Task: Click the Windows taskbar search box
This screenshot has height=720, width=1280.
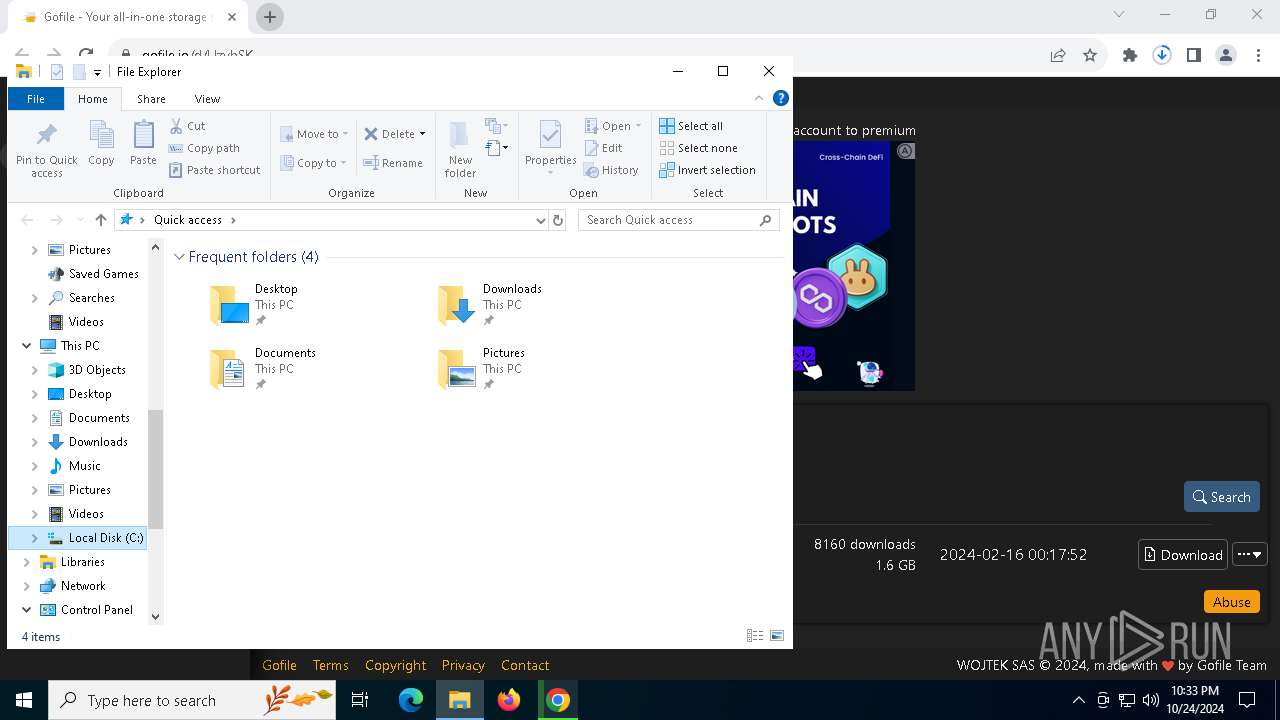Action: [192, 700]
